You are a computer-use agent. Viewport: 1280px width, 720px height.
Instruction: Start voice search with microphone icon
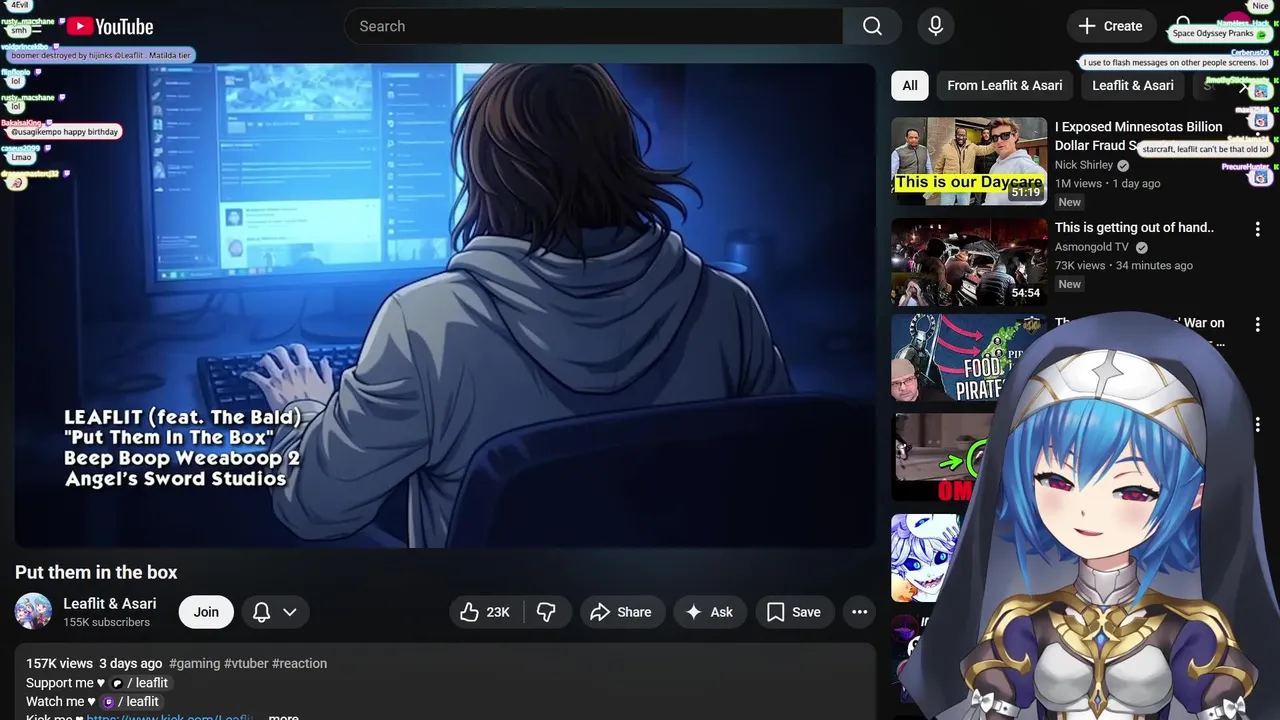pos(935,26)
